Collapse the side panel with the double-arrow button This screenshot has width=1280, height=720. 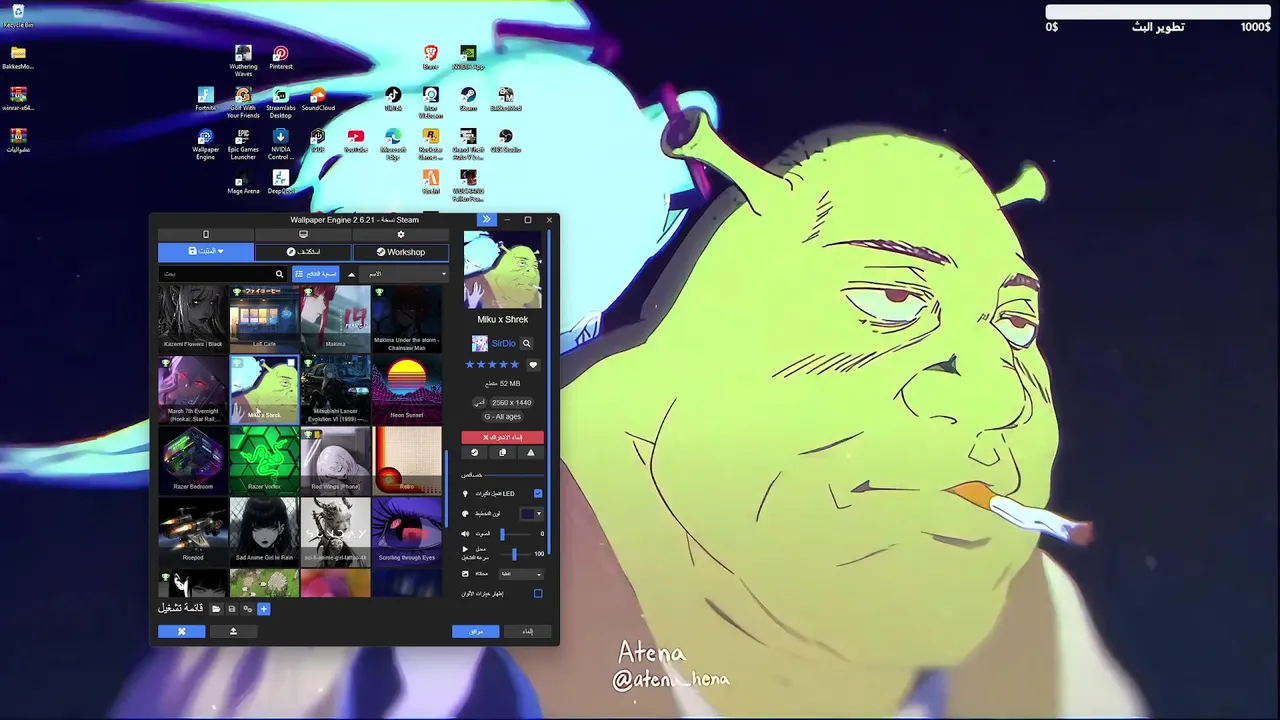pos(486,220)
